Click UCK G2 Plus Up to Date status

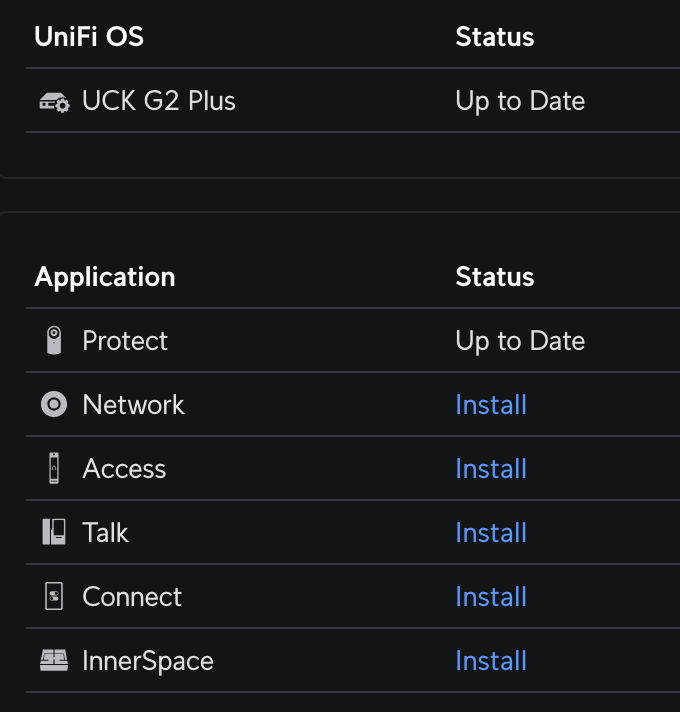[x=520, y=101]
